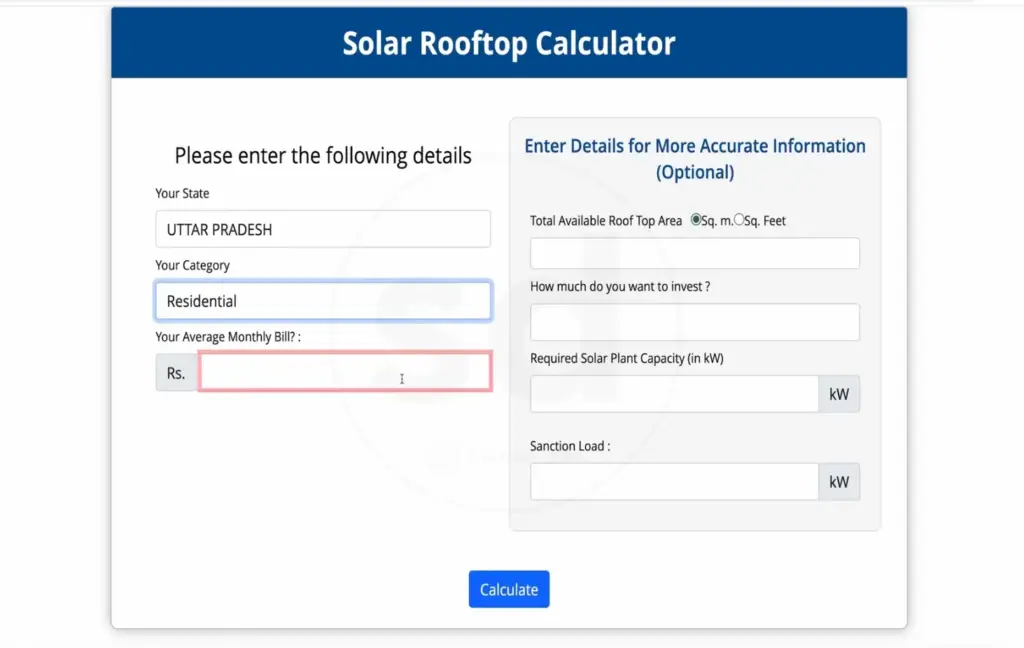Select the Sq. m. radio button
This screenshot has width=1024, height=648.
tap(696, 219)
